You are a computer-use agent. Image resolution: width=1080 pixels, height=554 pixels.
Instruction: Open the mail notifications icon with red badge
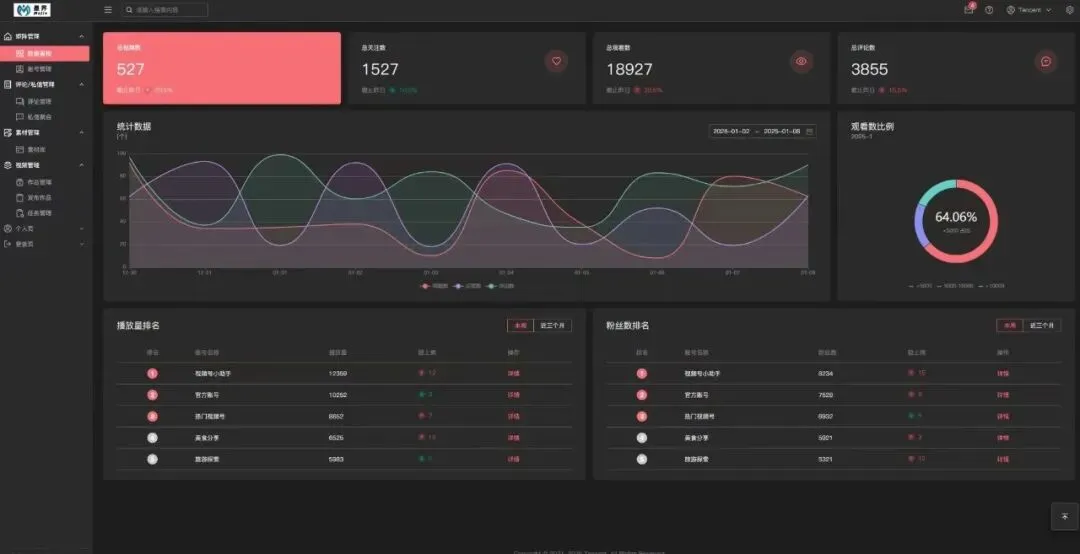point(968,10)
